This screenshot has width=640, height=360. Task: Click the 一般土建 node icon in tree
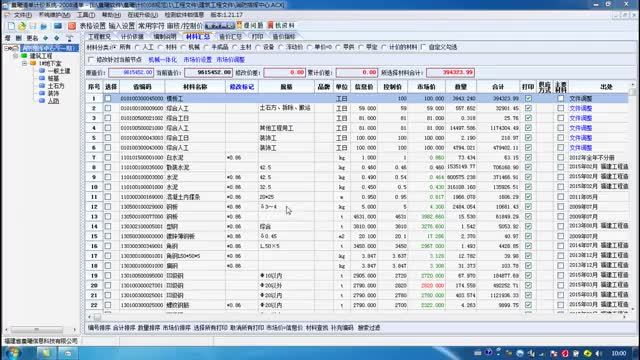42,71
